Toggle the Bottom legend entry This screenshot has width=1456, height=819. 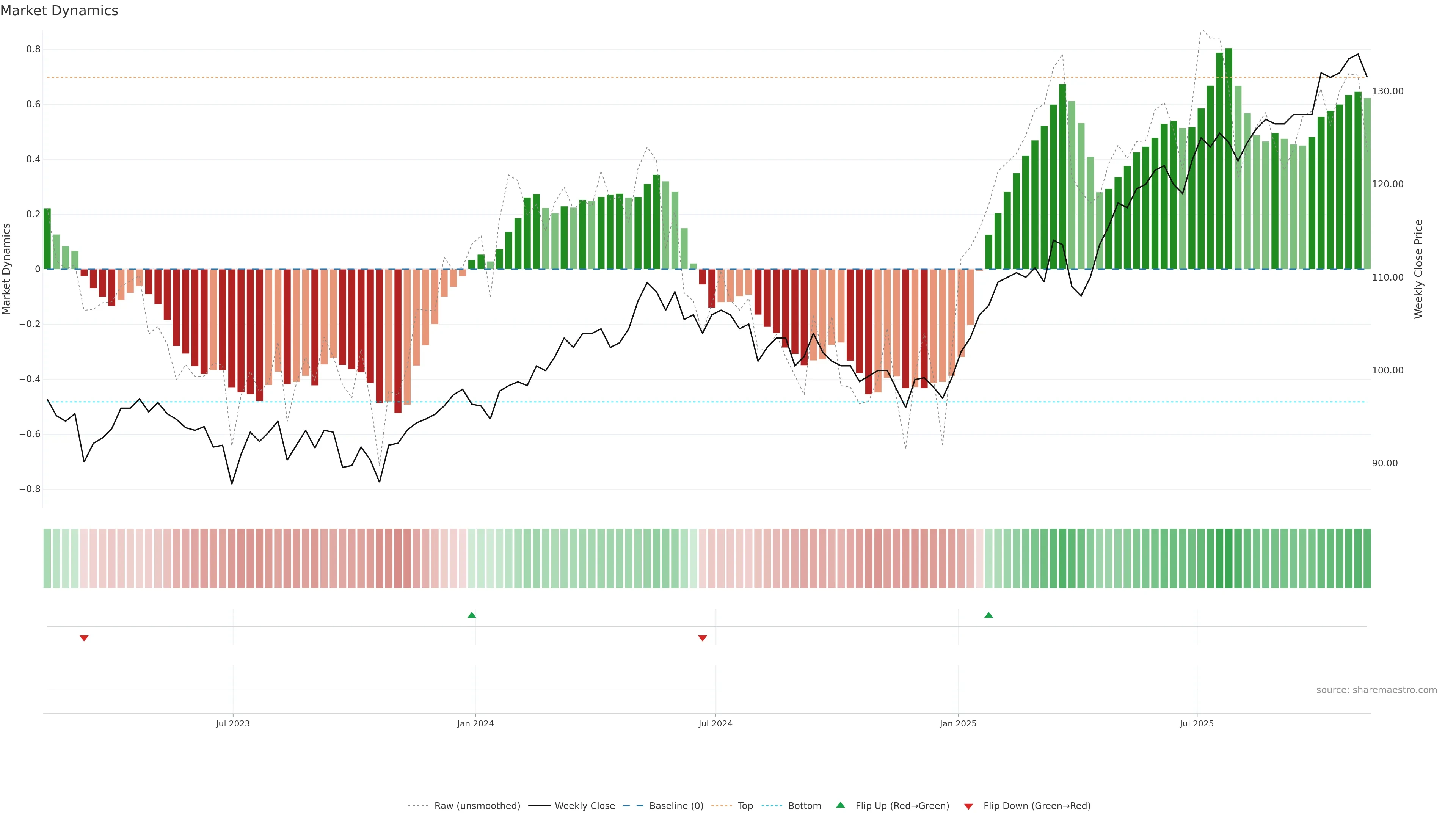[804, 806]
